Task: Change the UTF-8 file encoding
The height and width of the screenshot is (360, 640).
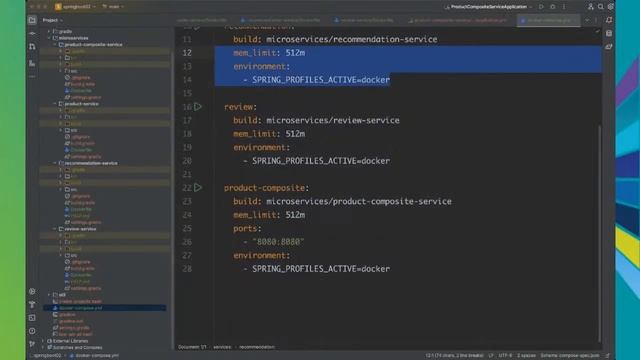Action: point(505,356)
